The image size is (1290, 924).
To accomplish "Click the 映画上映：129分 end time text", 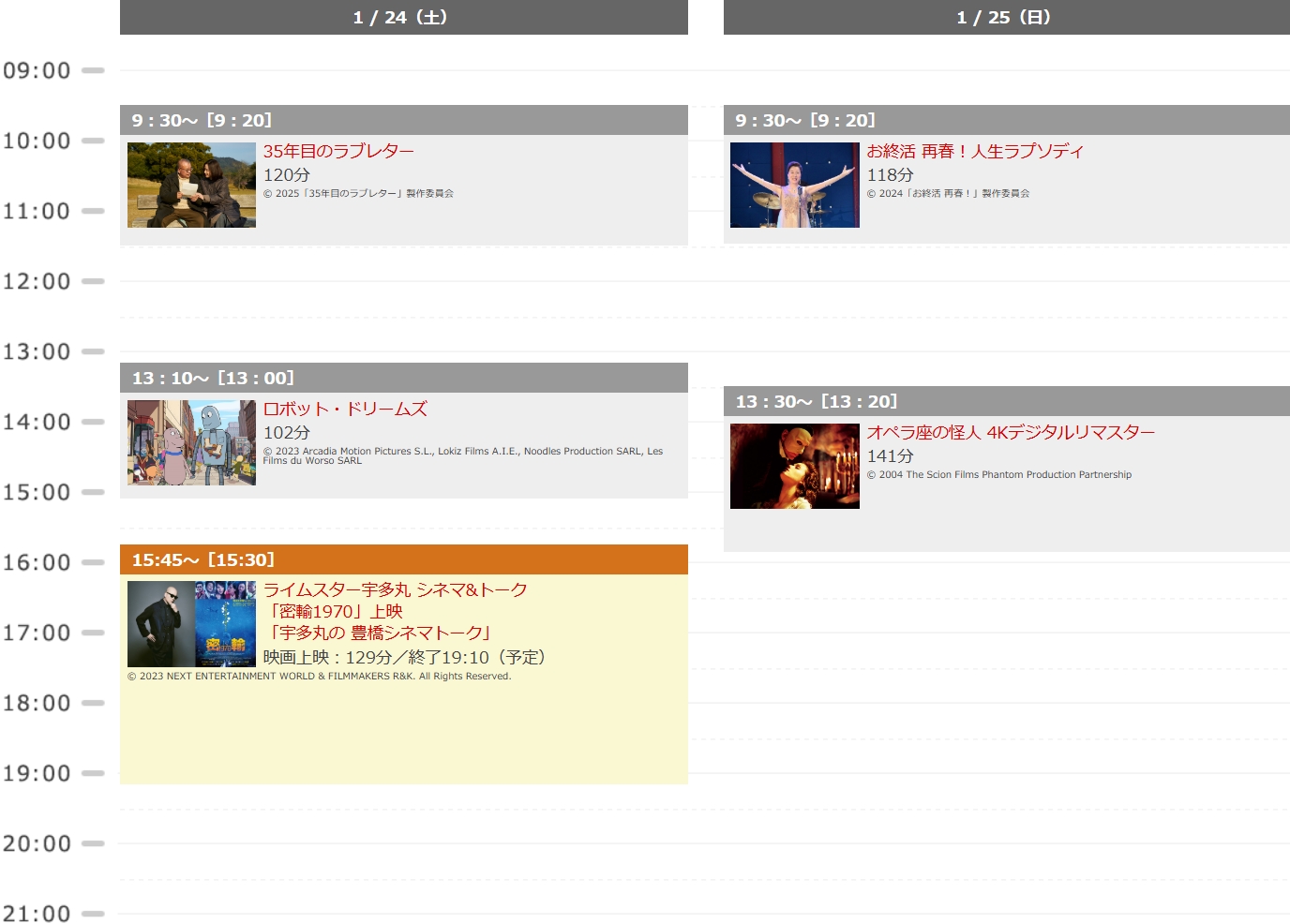I will pyautogui.click(x=404, y=657).
